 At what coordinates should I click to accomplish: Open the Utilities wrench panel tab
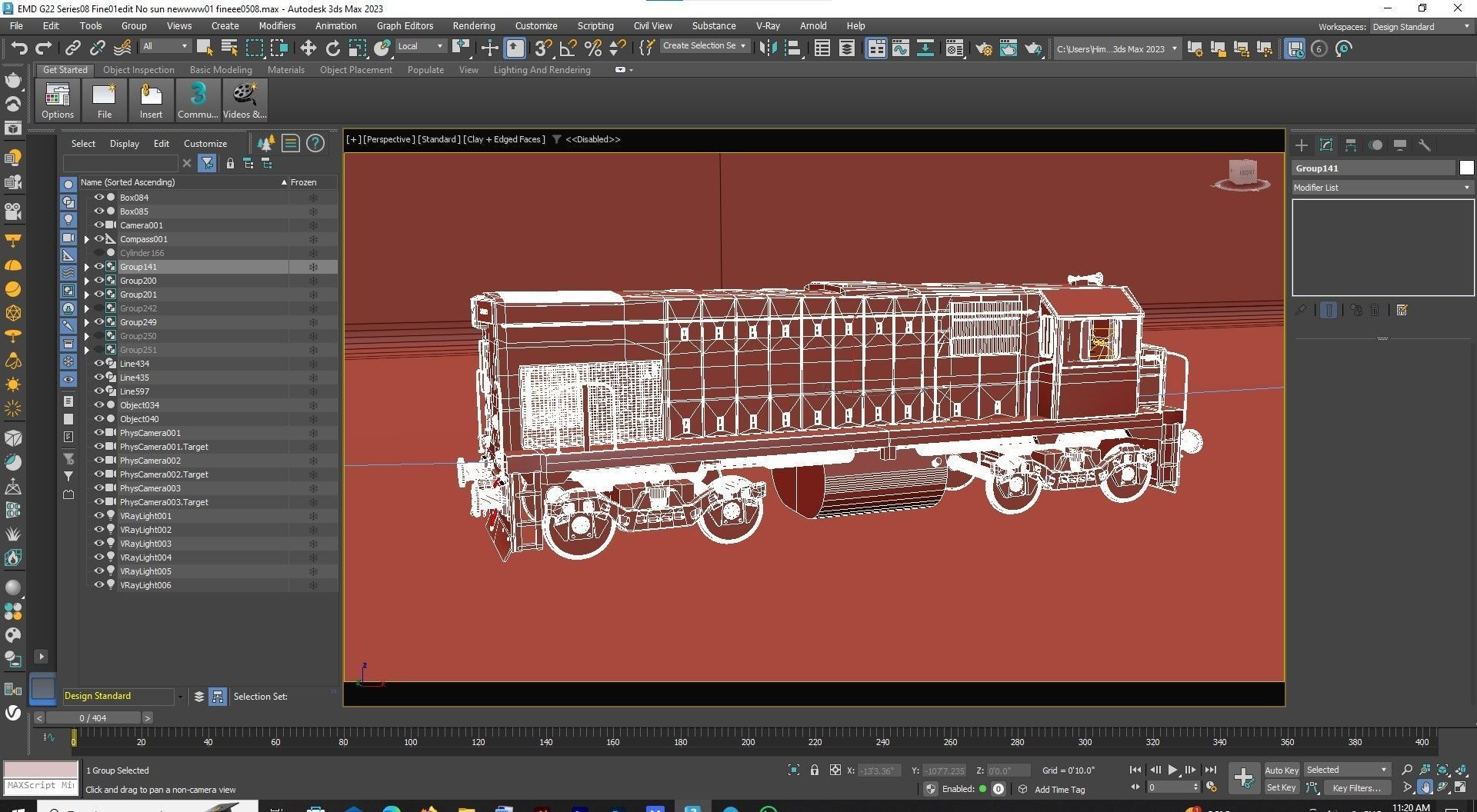point(1424,145)
